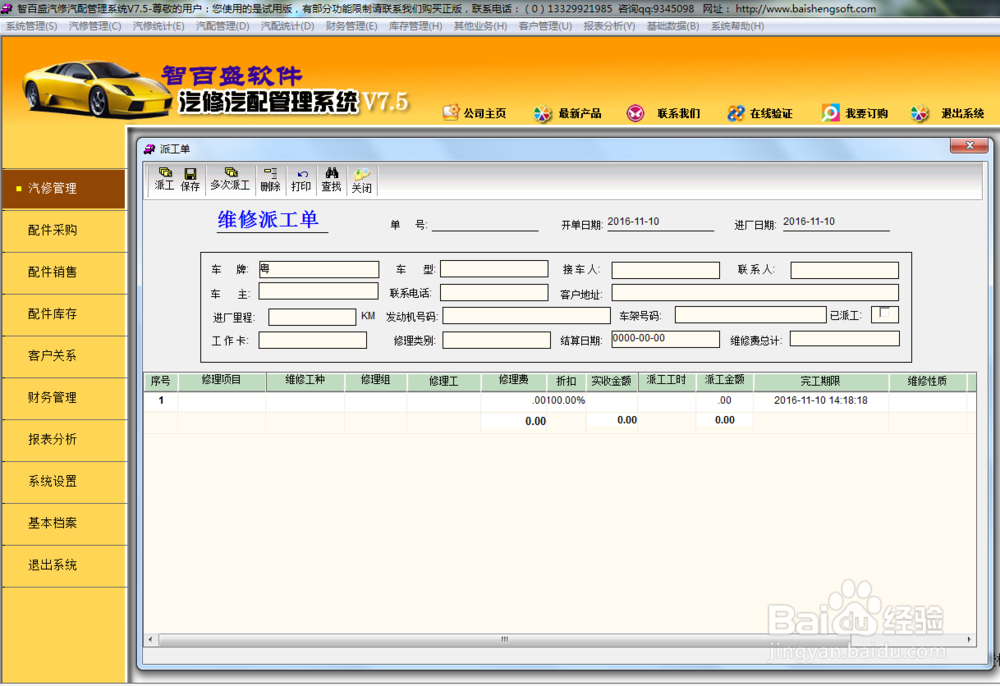1000x686 pixels.
Task: Click the 多次派工 toolbar icon
Action: [230, 179]
